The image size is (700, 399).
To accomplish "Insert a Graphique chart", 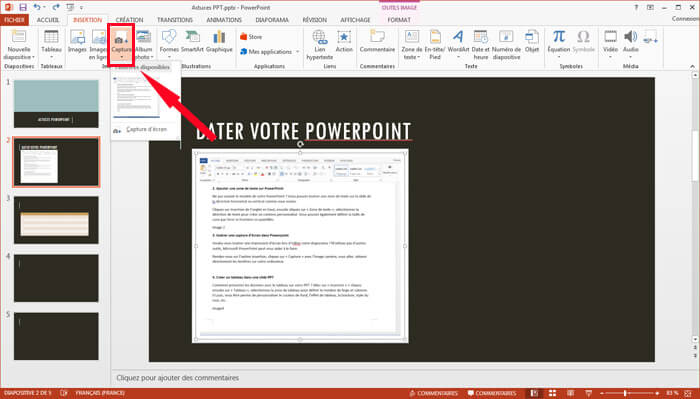I will (219, 42).
